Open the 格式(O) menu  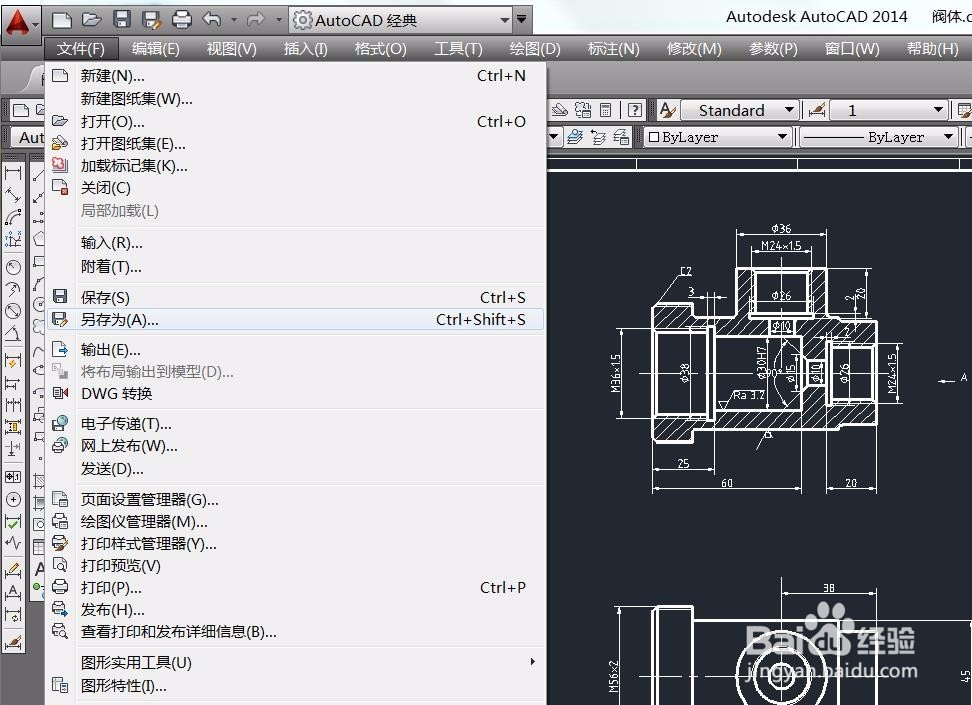[x=380, y=49]
